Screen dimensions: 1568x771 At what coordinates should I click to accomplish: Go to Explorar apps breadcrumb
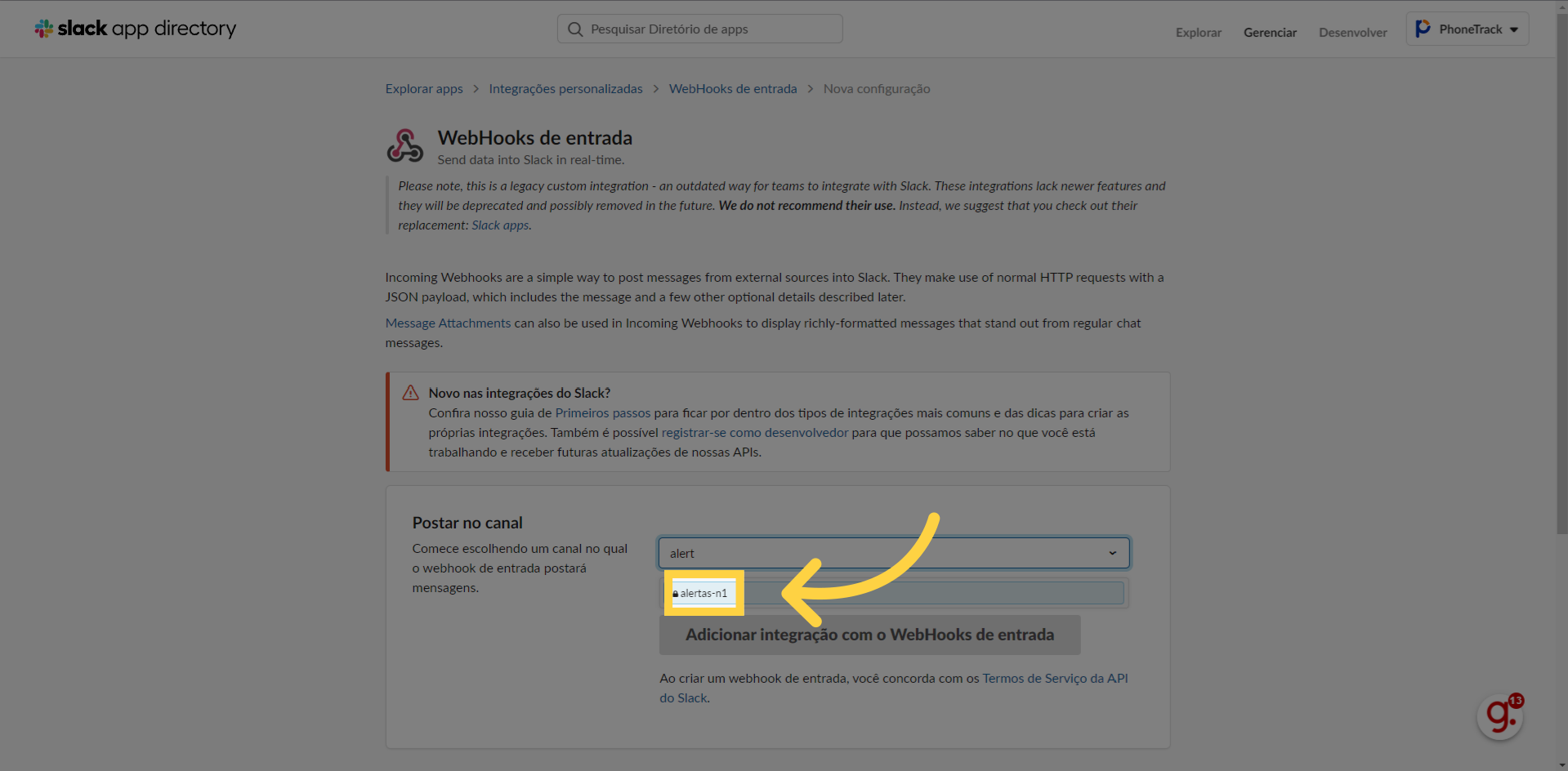tap(424, 88)
